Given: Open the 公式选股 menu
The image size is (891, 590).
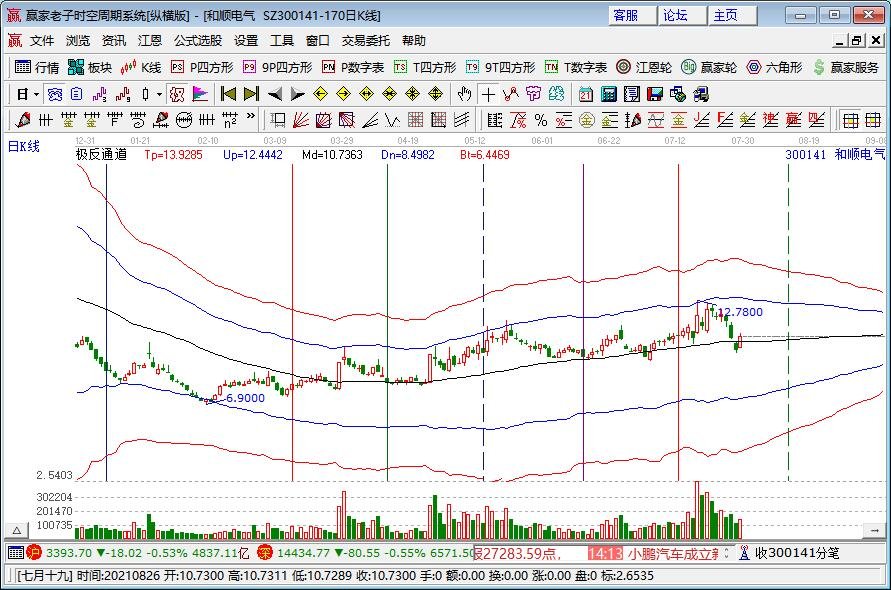Looking at the screenshot, I should (197, 41).
